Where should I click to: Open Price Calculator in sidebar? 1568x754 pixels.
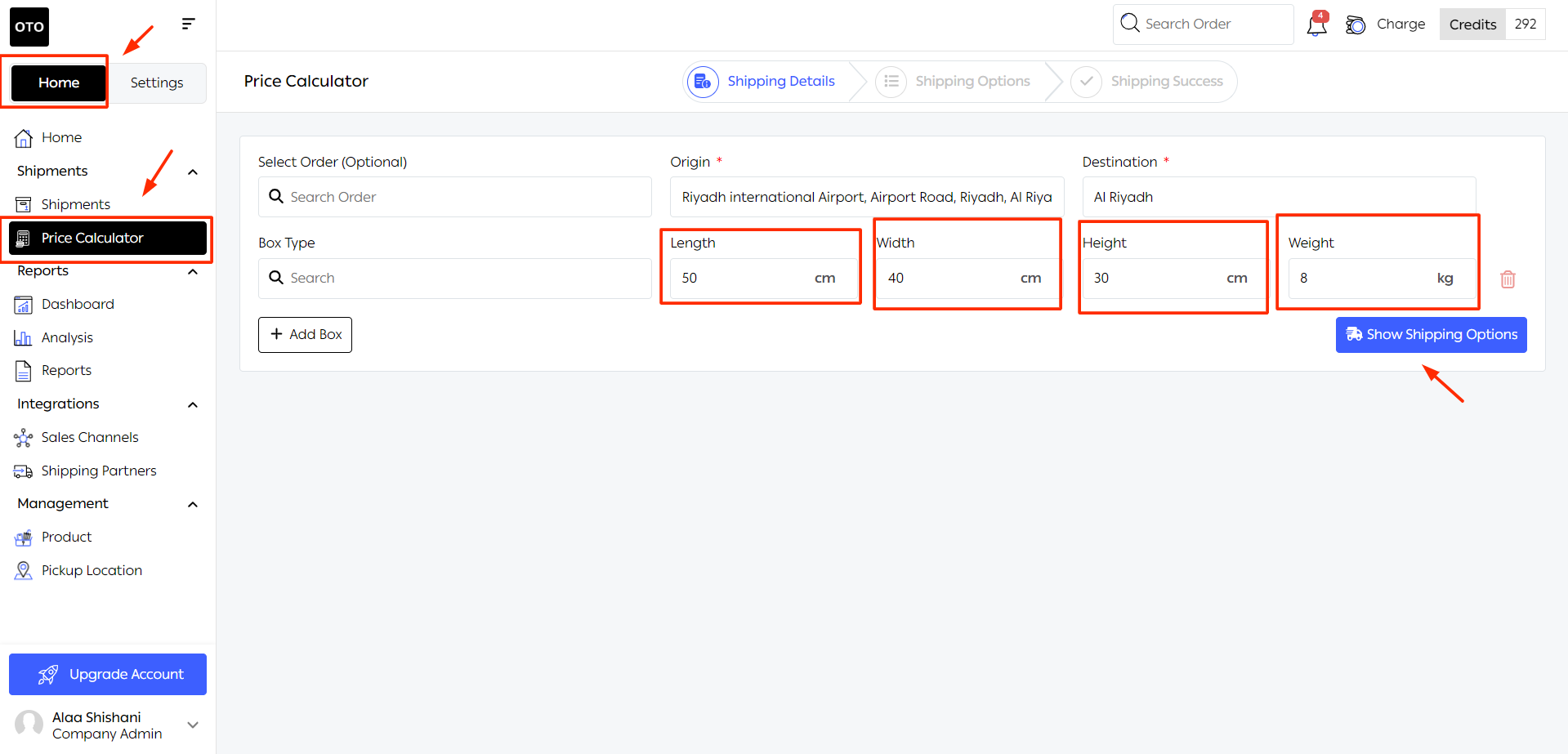(x=107, y=238)
